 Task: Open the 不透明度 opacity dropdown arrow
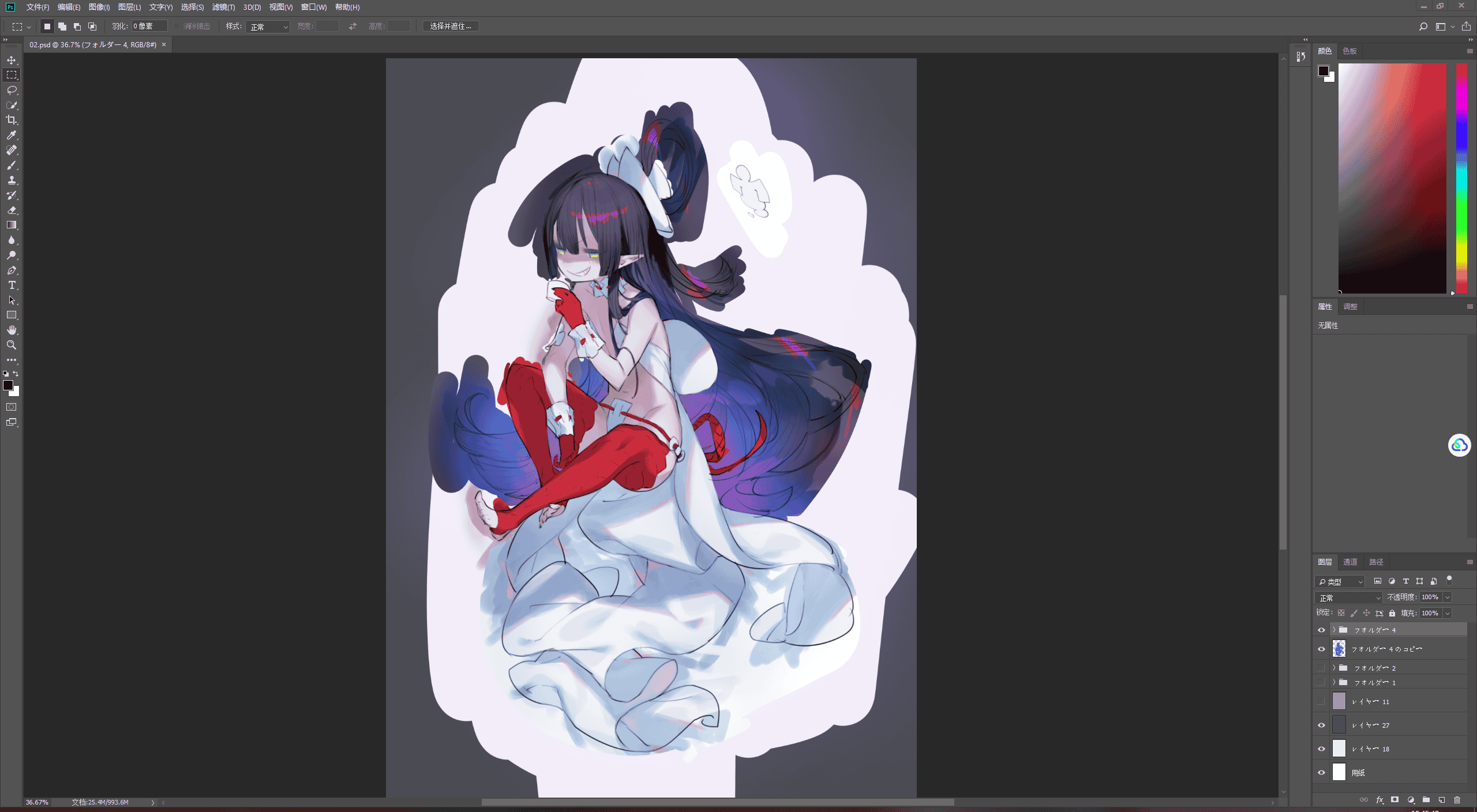click(1447, 597)
